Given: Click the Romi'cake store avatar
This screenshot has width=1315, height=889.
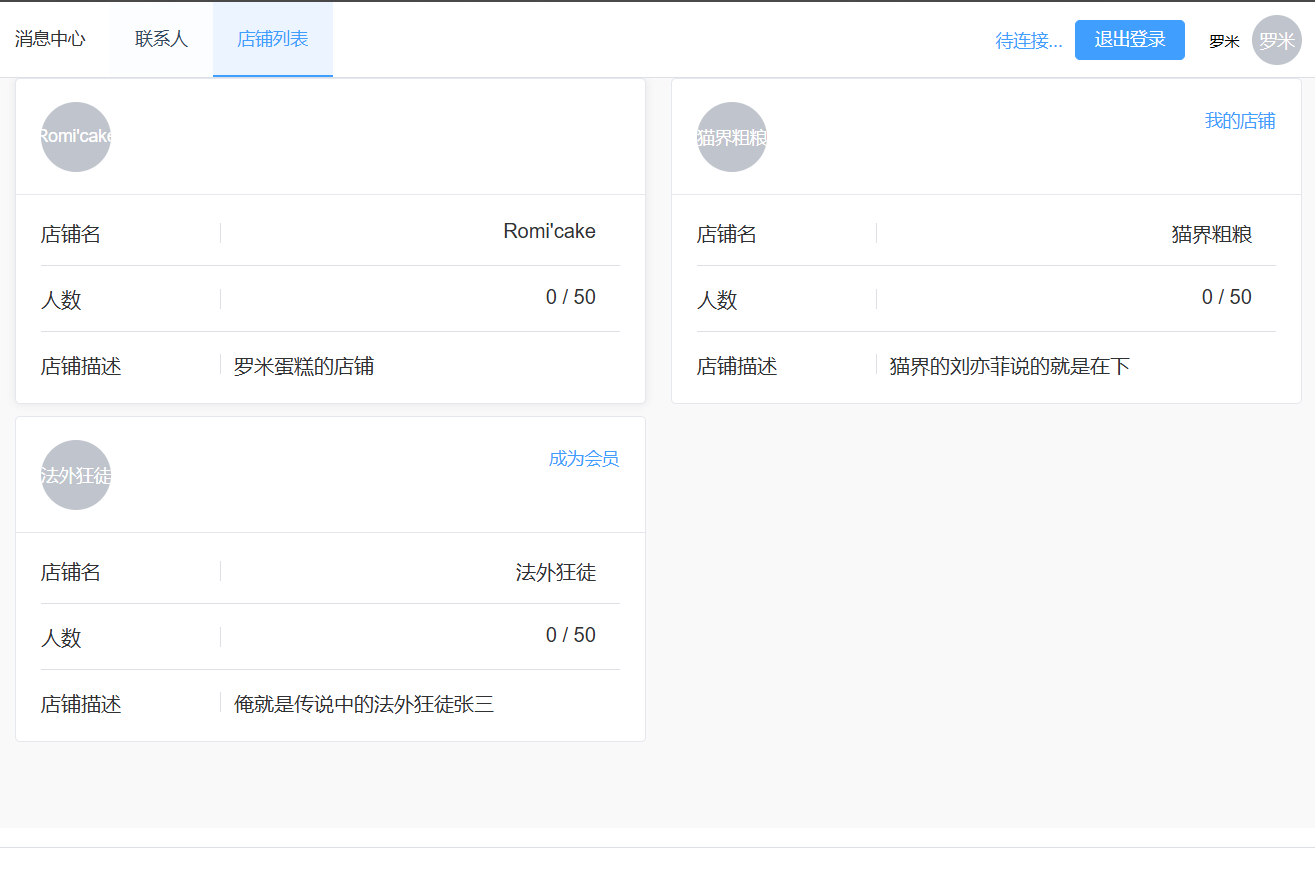Looking at the screenshot, I should tap(76, 137).
